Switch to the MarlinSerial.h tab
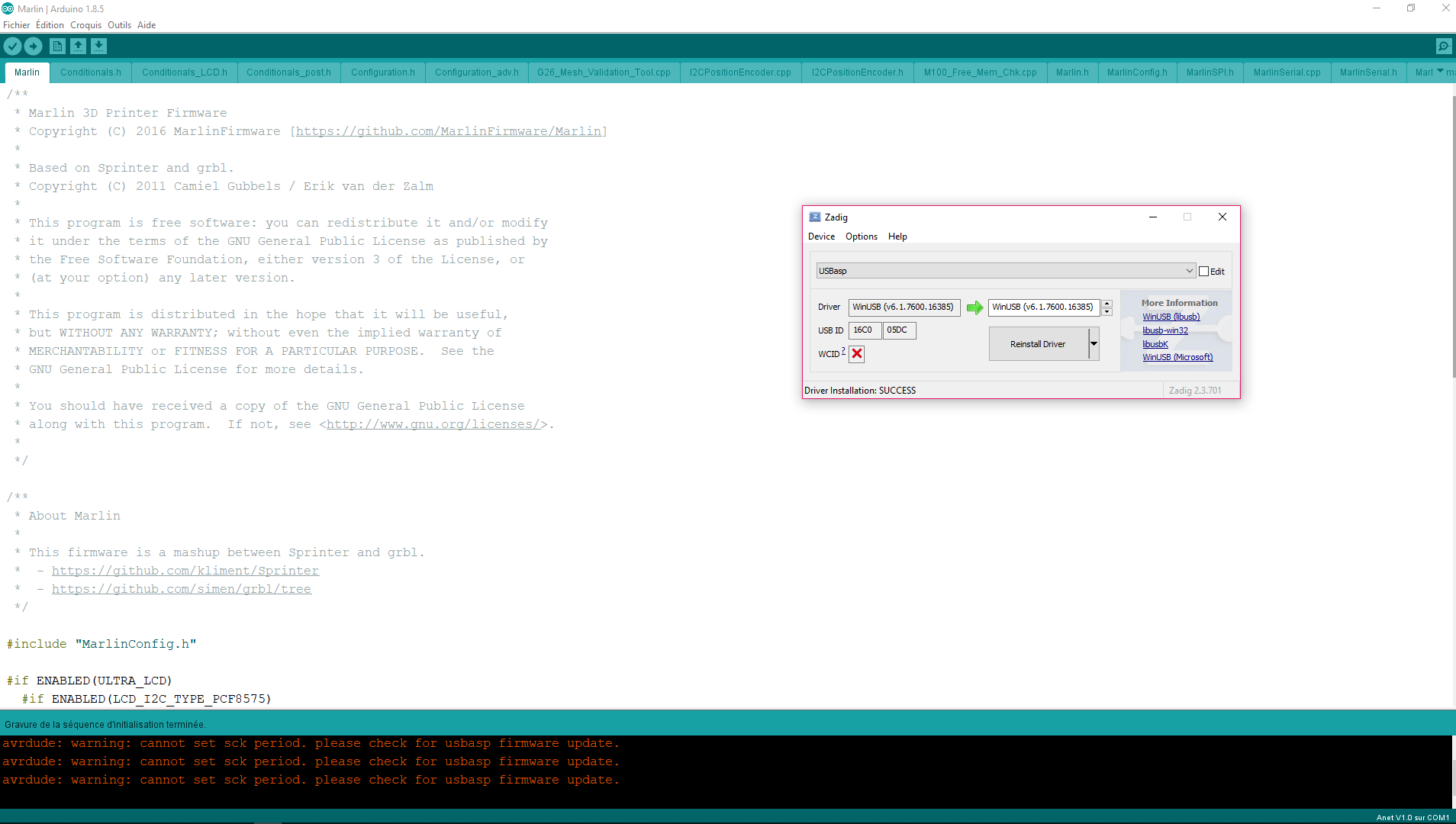The width and height of the screenshot is (1456, 824). tap(1368, 72)
